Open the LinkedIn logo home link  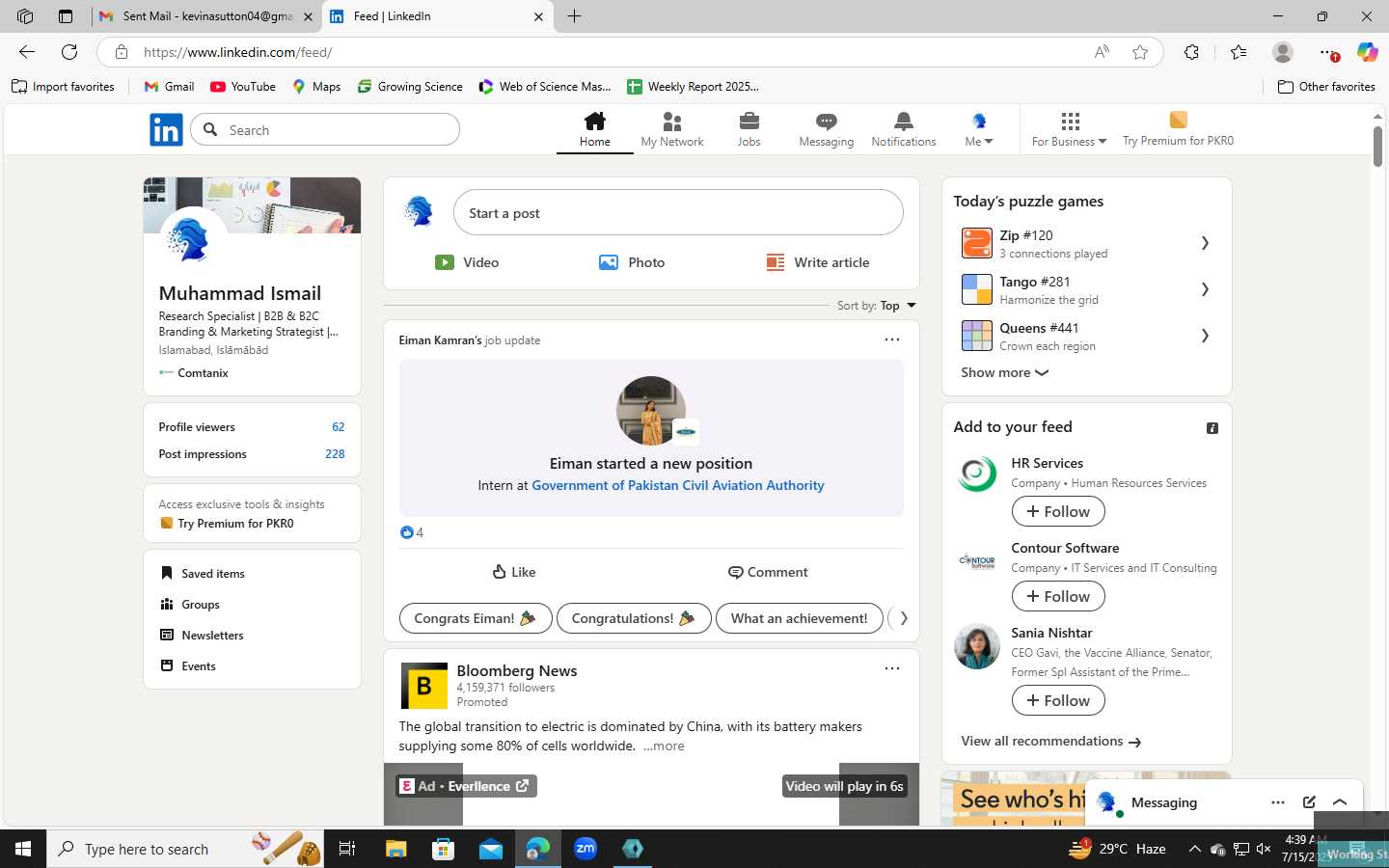pyautogui.click(x=166, y=129)
